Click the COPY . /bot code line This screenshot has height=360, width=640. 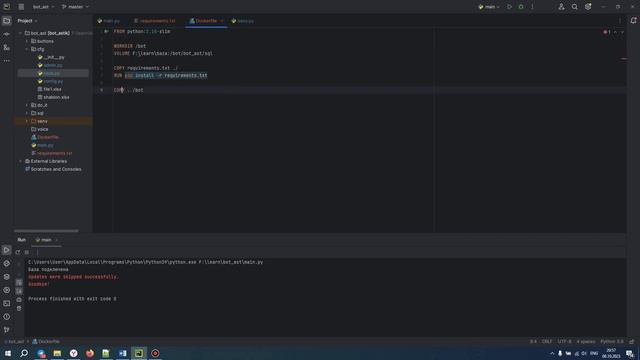click(129, 90)
